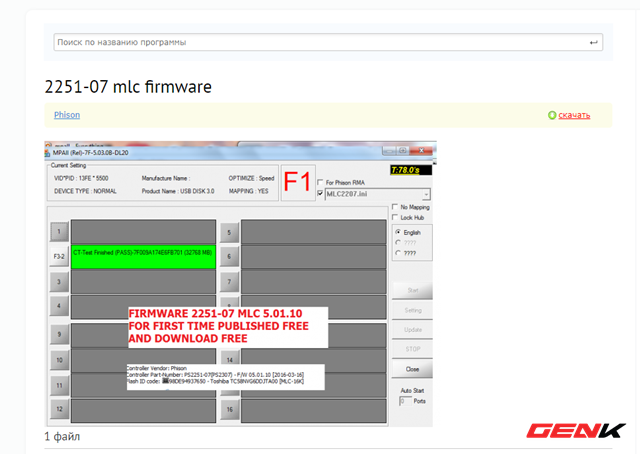Screen dimensions: 640x454
Task: Click the red FIRMWARE 2251-07 MLC 5.01.10 caption
Action: point(216,314)
